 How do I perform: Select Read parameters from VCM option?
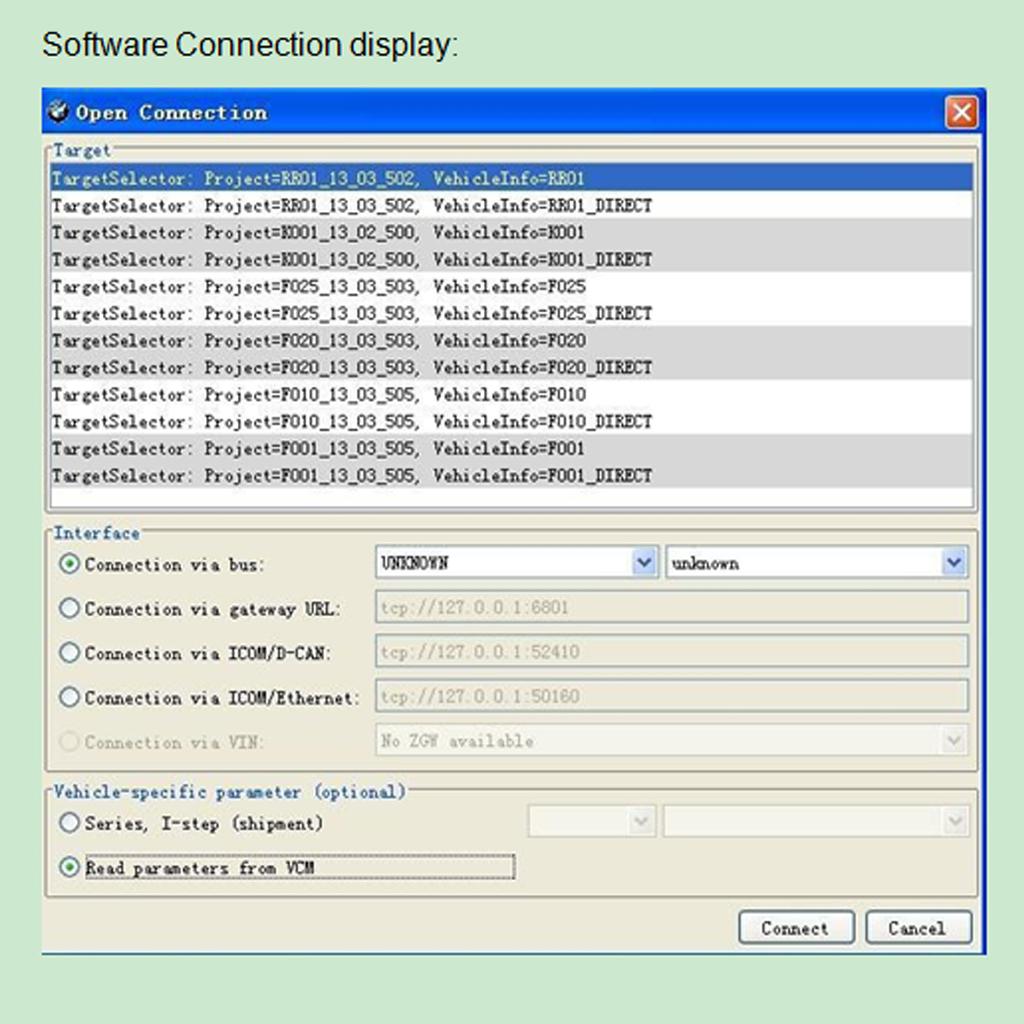(70, 868)
